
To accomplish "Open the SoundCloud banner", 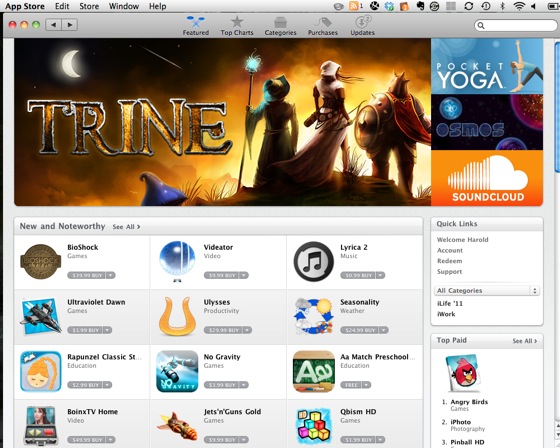I will 487,178.
